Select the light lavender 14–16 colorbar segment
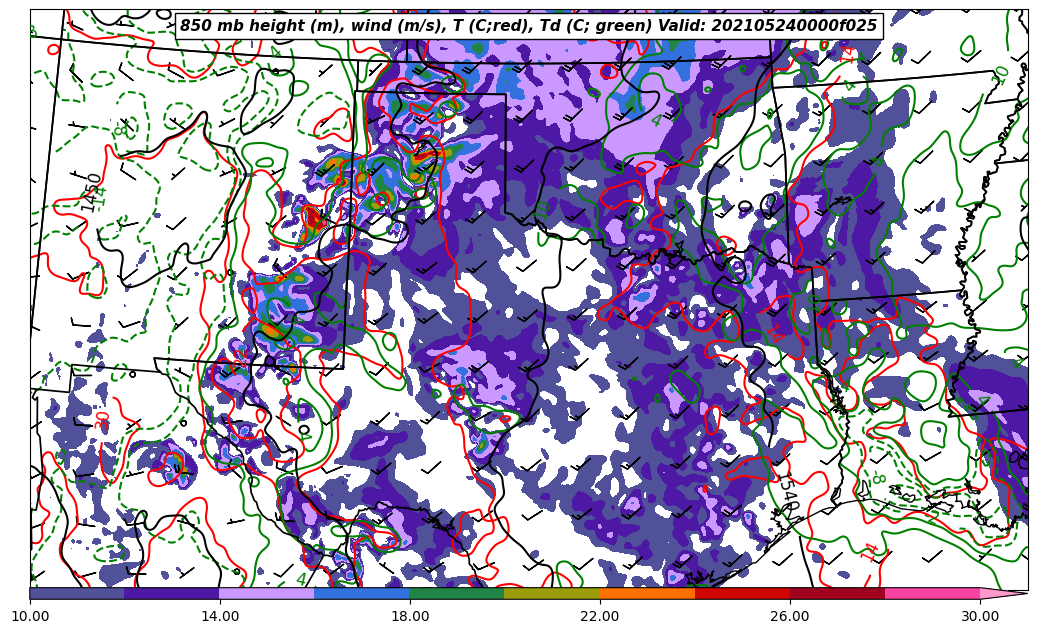The image size is (1037, 633). point(267,593)
